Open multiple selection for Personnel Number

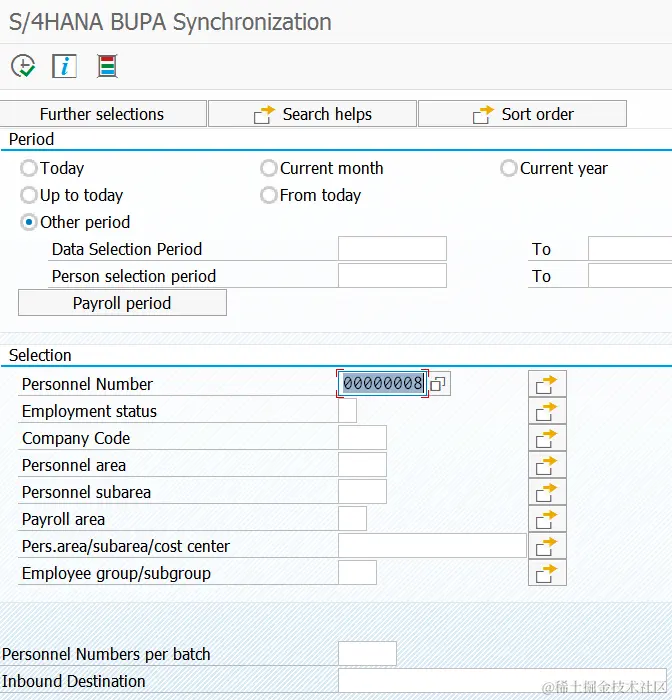[x=547, y=383]
